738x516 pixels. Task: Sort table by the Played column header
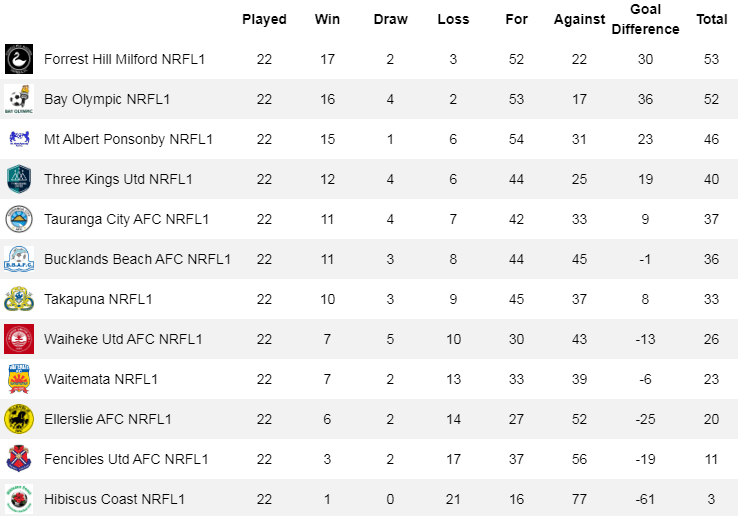(x=264, y=19)
